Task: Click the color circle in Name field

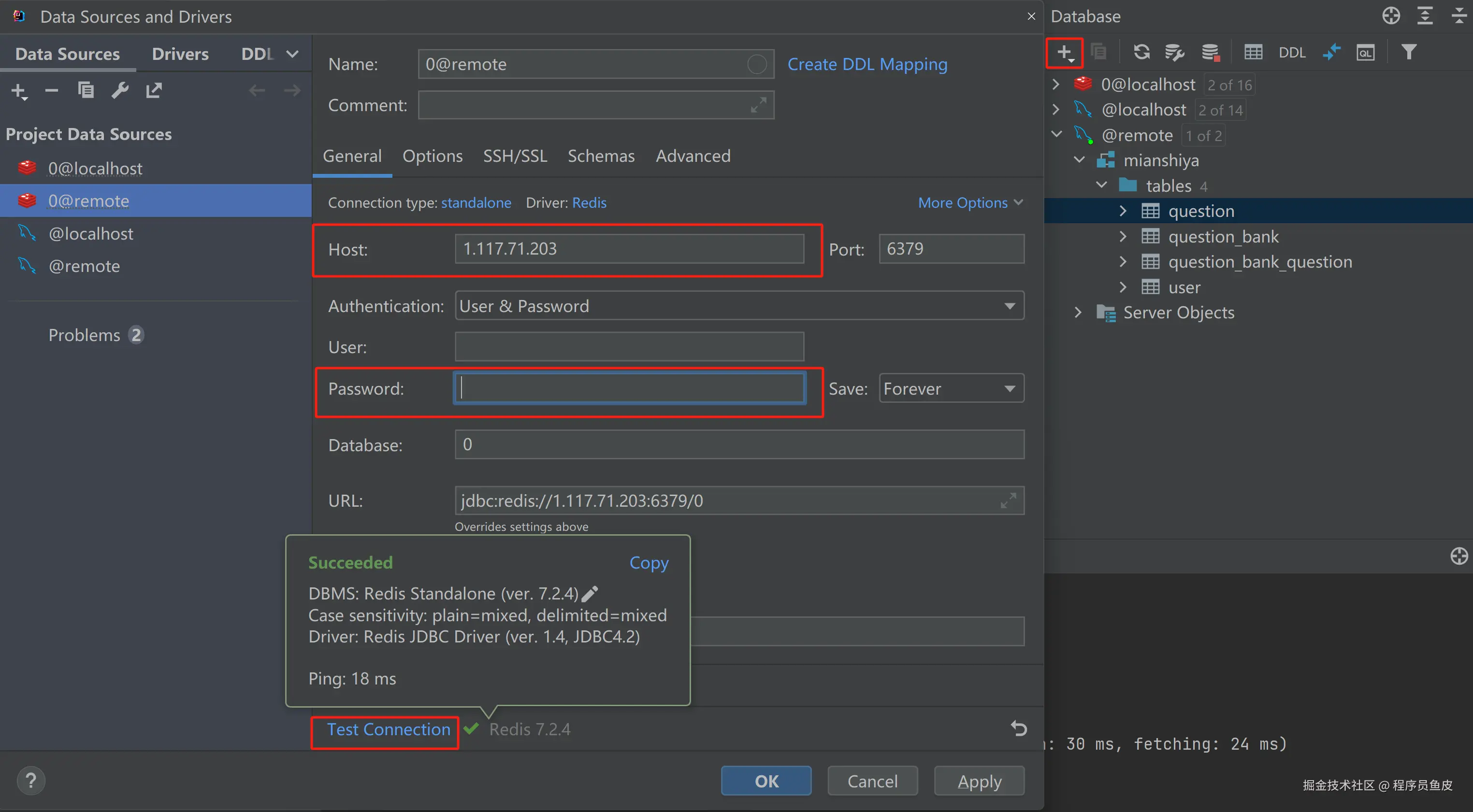Action: pos(756,65)
